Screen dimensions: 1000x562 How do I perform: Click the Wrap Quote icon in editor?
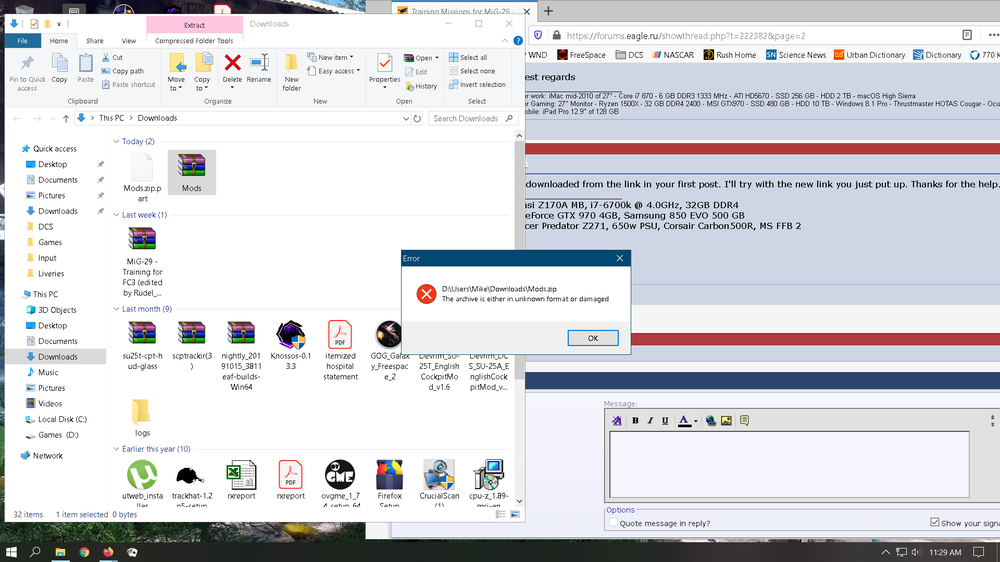pyautogui.click(x=744, y=420)
